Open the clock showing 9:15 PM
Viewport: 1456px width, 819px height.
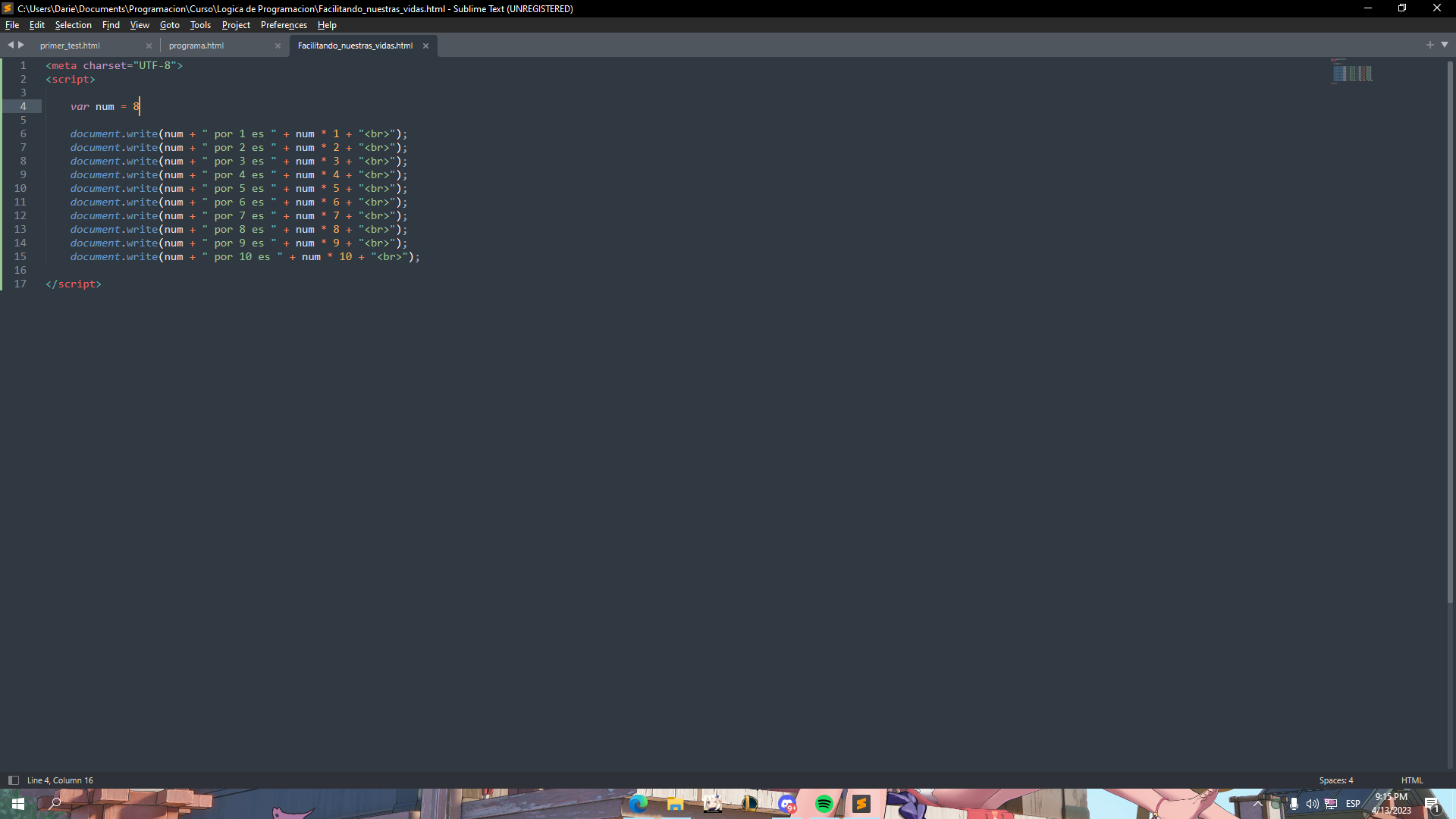[x=1392, y=804]
